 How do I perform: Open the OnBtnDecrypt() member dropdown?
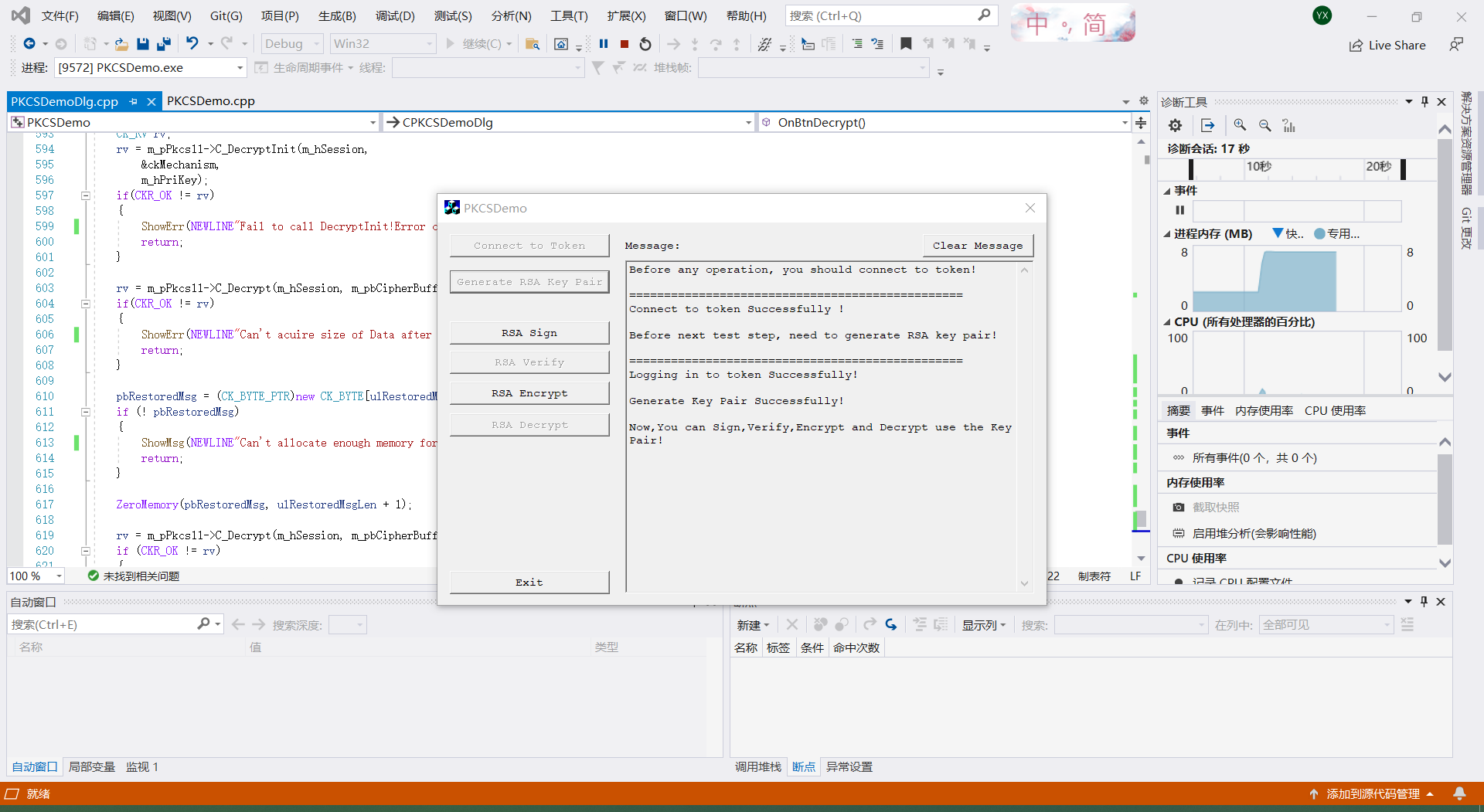(x=1124, y=123)
